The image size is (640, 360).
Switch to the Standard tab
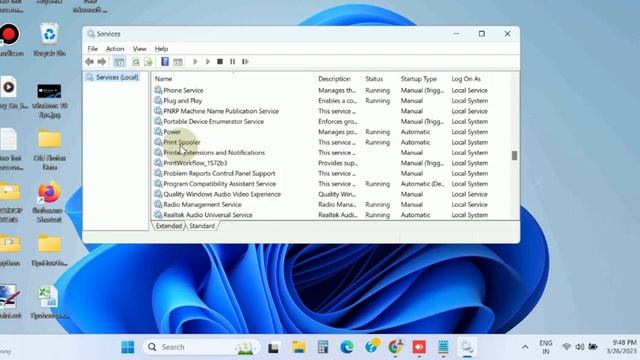(202, 226)
